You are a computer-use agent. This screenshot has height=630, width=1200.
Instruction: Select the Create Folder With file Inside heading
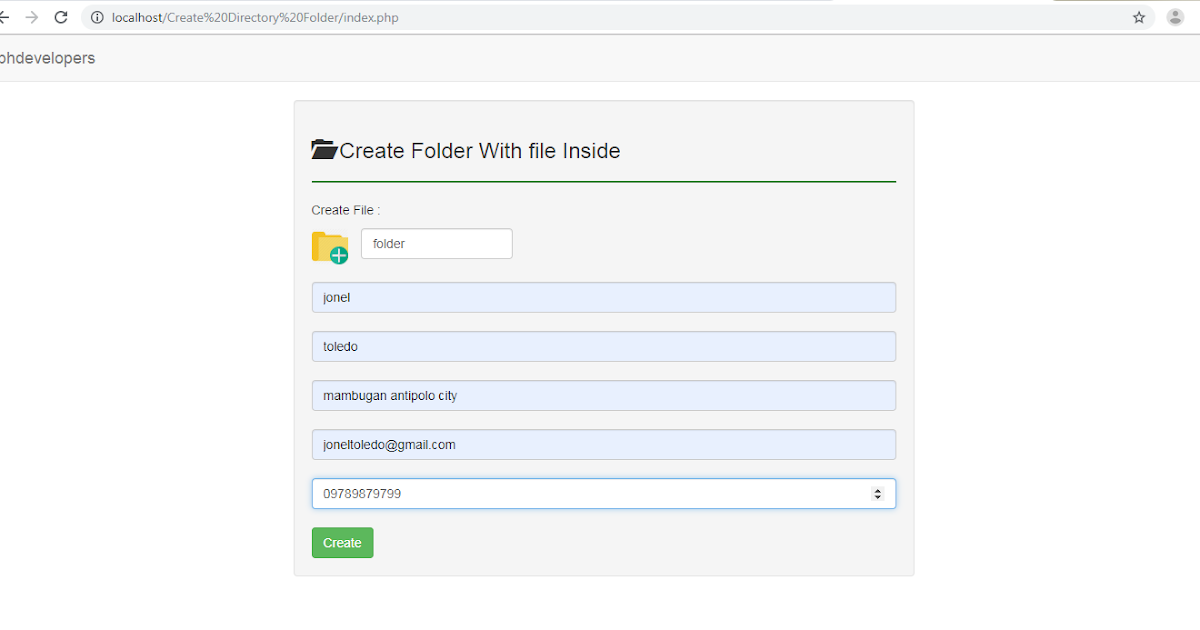(x=480, y=150)
